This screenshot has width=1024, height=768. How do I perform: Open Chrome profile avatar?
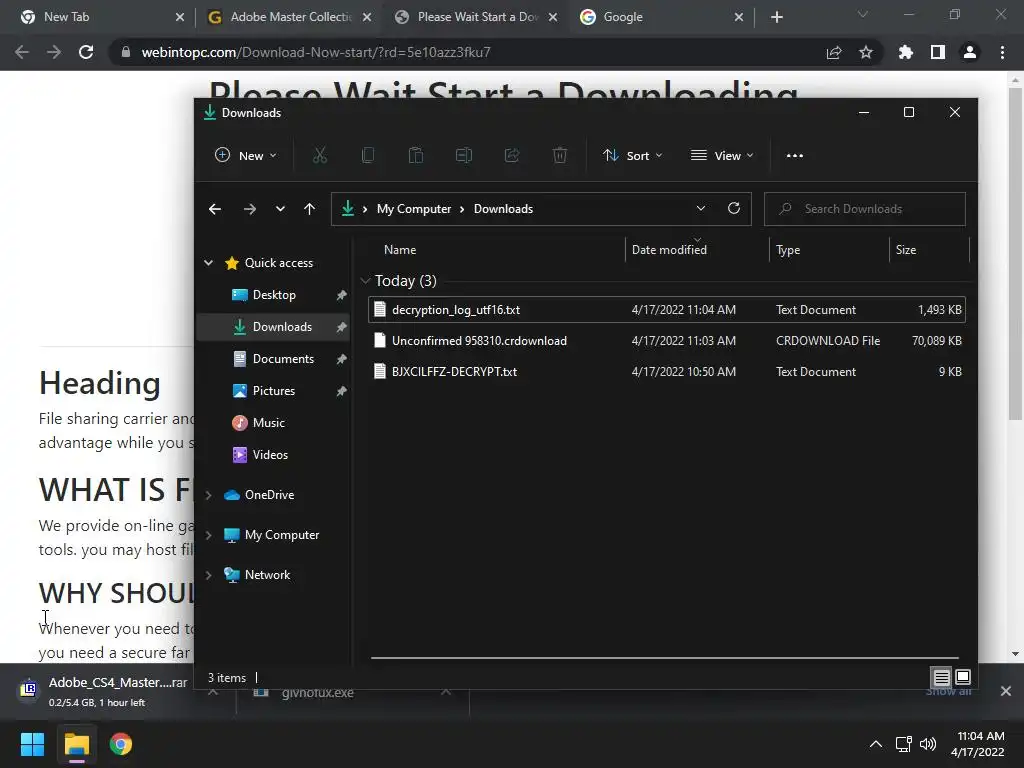(x=970, y=52)
